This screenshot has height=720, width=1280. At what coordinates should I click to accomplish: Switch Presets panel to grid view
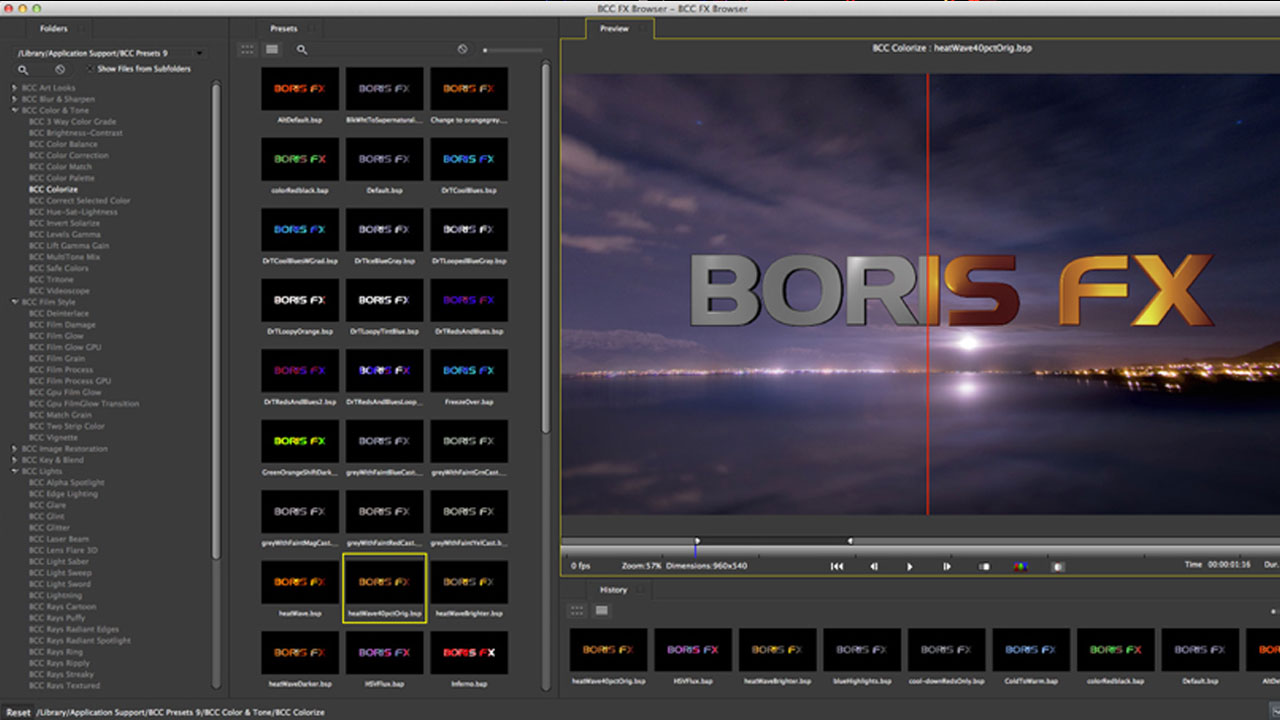click(x=247, y=49)
